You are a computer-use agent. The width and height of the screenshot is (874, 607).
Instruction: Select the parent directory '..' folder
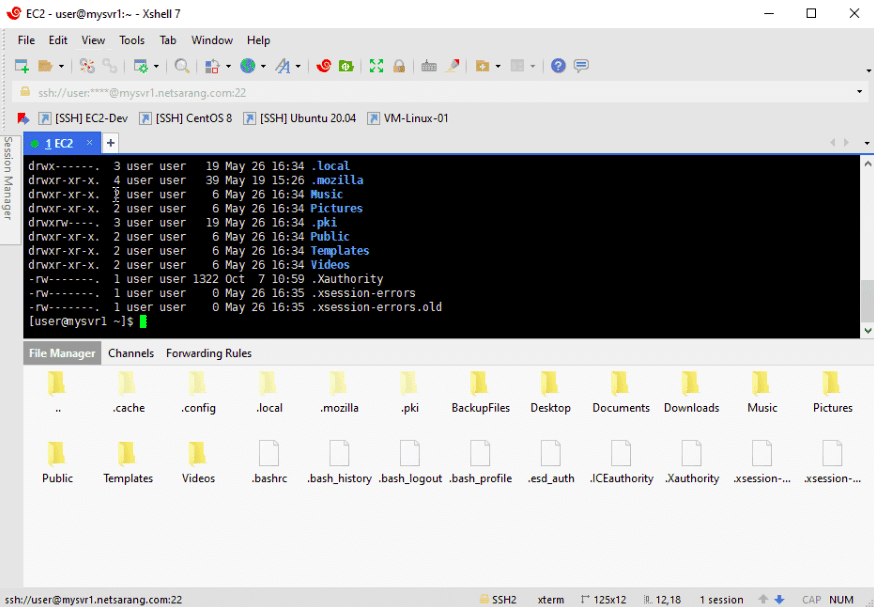57,393
